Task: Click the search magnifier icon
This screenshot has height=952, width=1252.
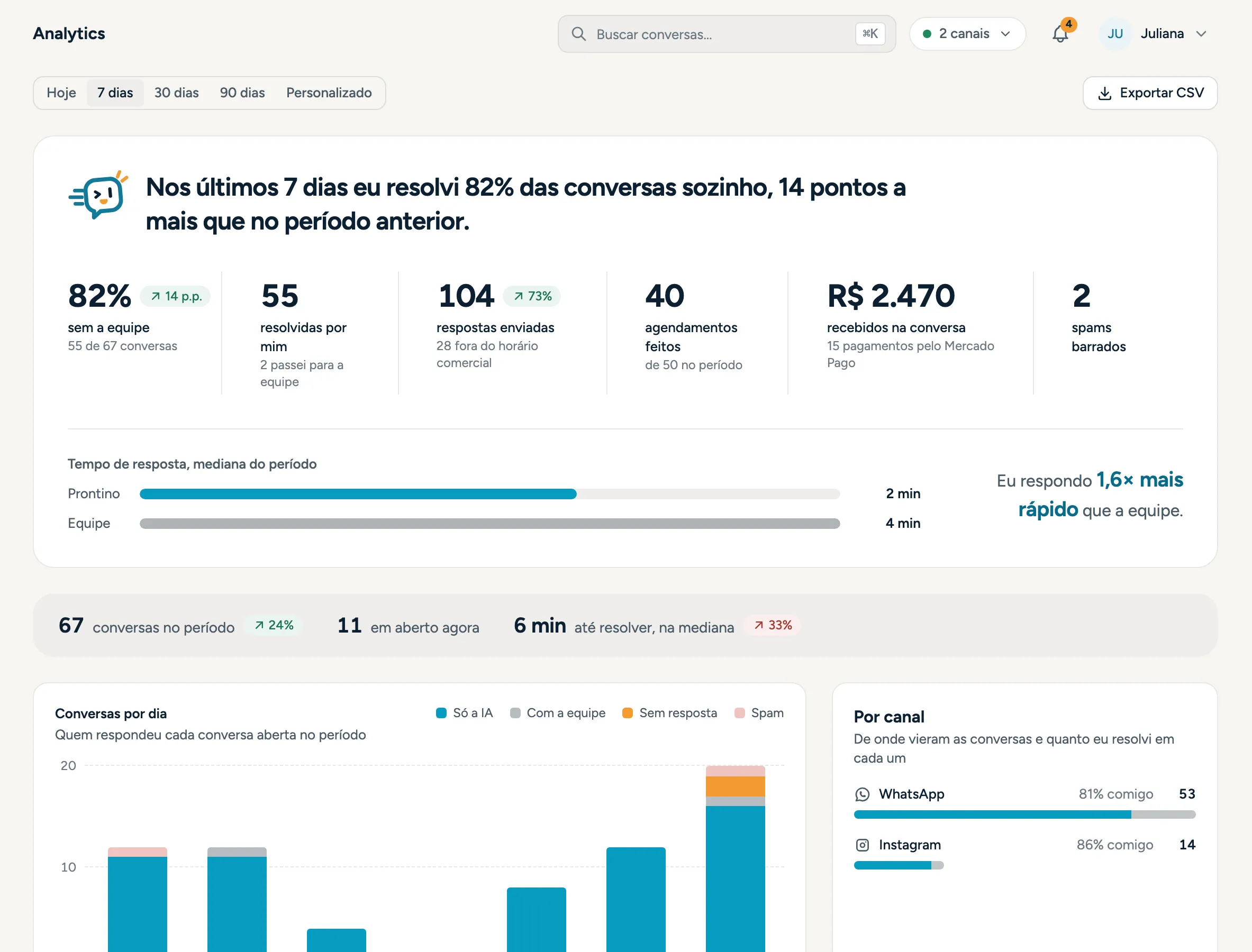Action: [578, 34]
